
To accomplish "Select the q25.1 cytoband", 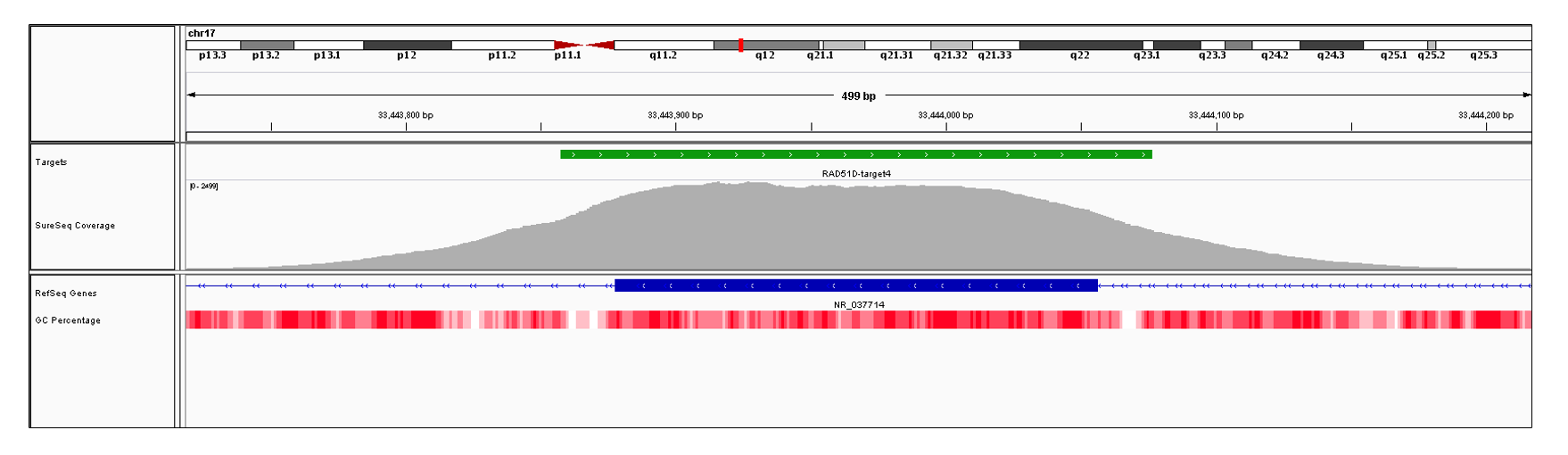I will click(1395, 45).
